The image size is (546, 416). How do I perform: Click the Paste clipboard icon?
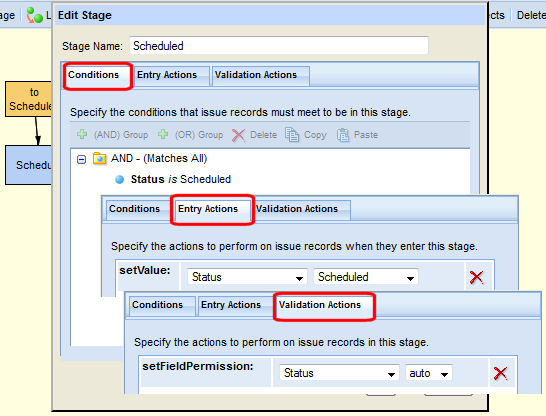tap(343, 135)
